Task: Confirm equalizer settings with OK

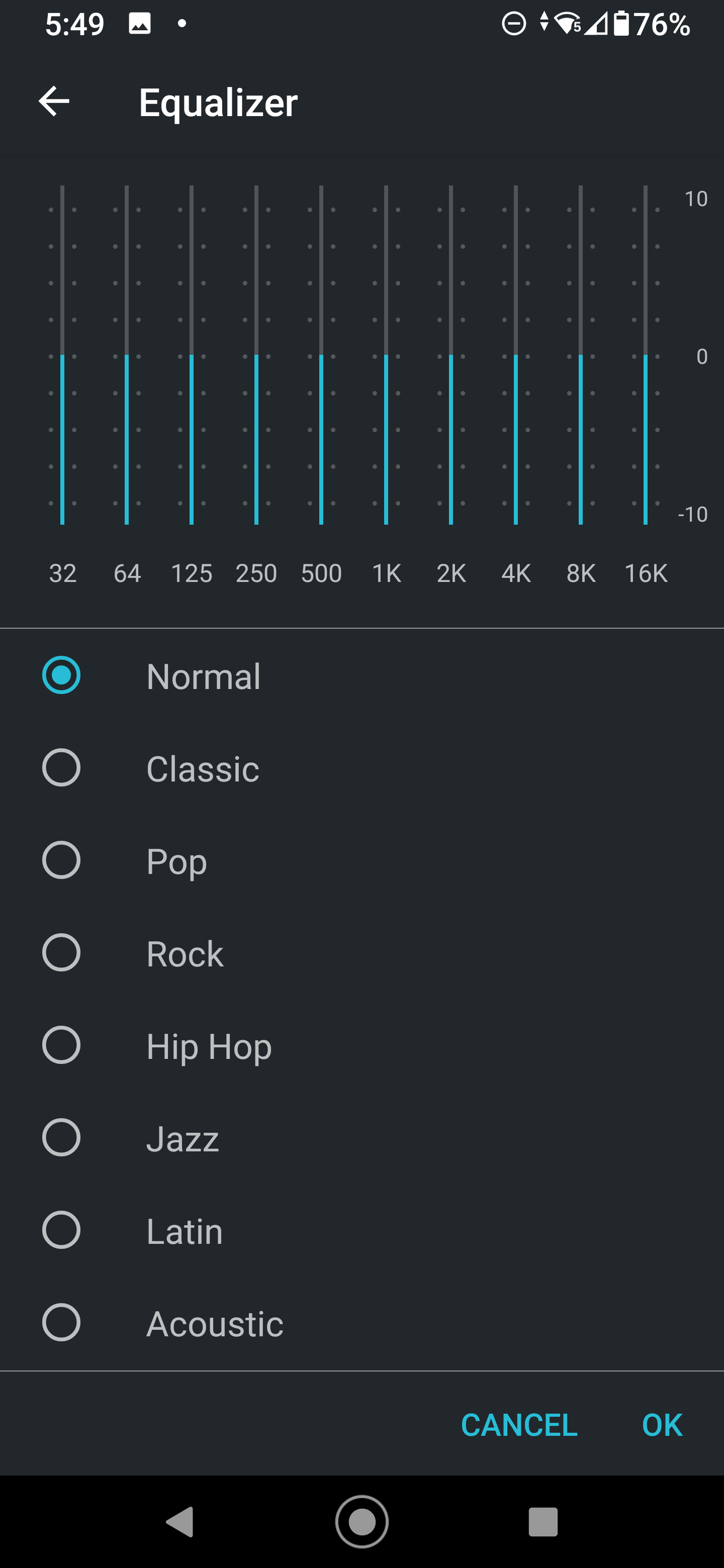Action: click(662, 1425)
